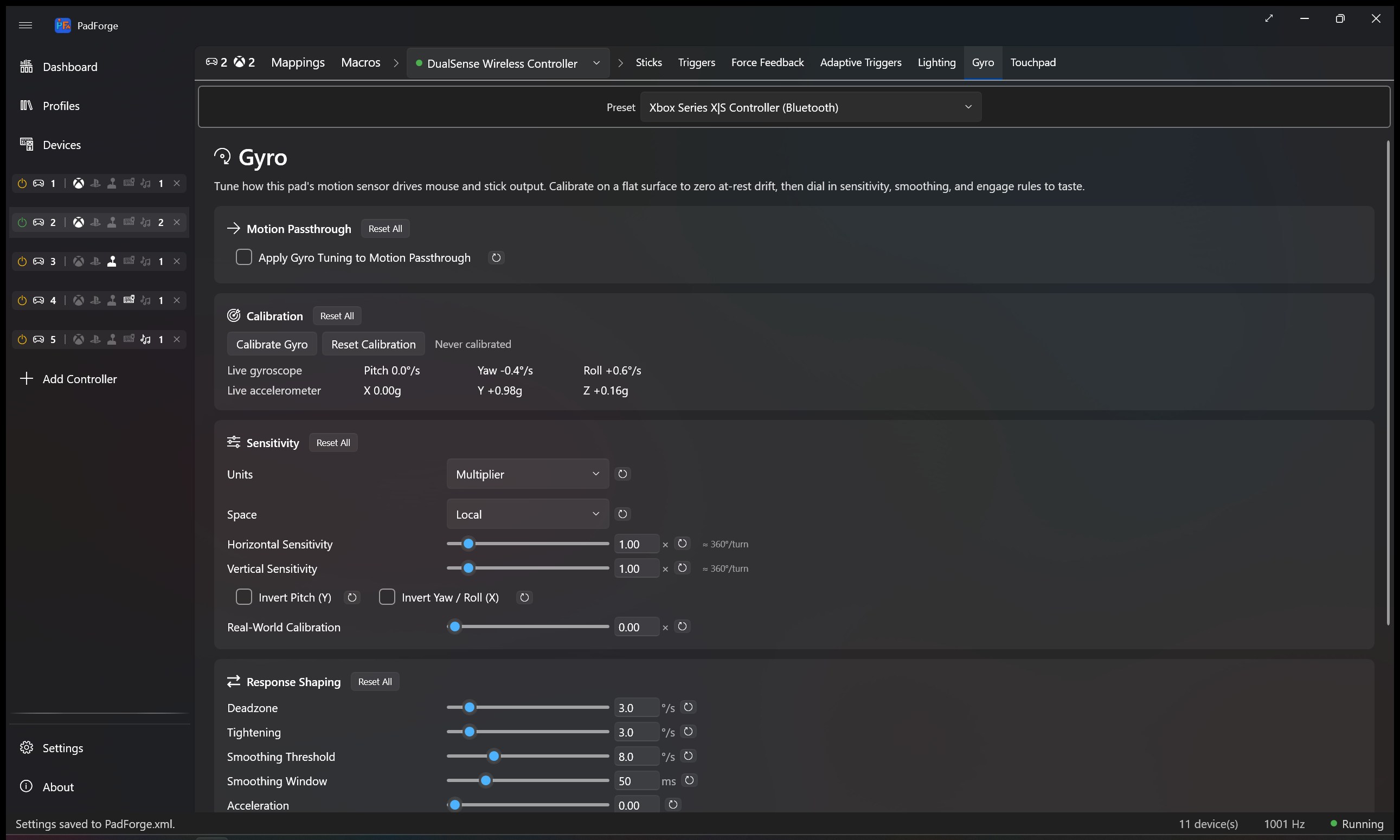The image size is (1400, 840).
Task: Open the Lighting tab
Action: point(937,62)
